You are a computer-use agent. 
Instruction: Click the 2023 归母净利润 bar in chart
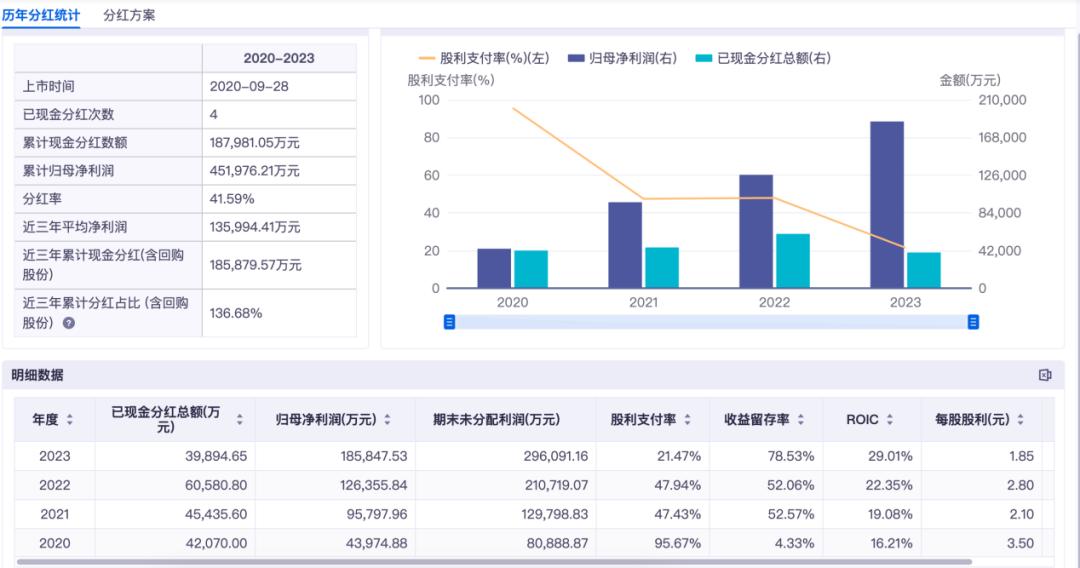[x=887, y=204]
